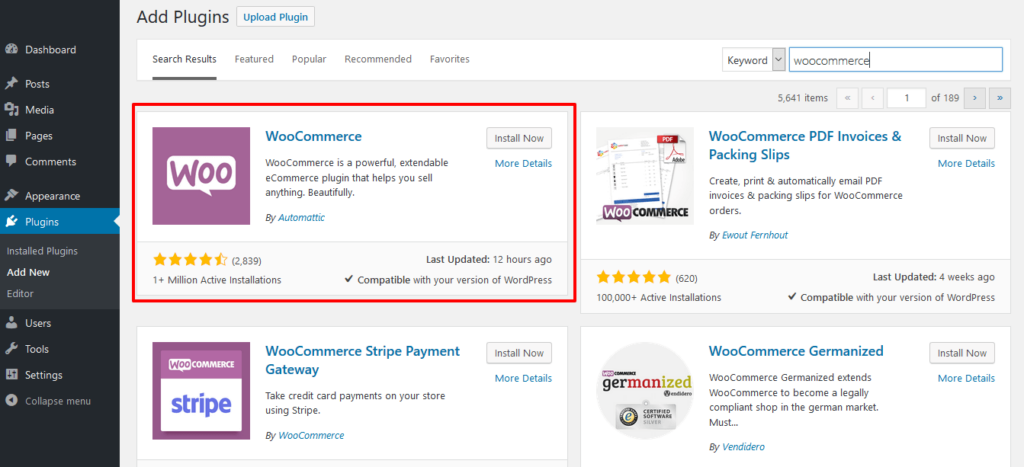1024x467 pixels.
Task: Click the Plugins plug icon
Action: [x=11, y=221]
